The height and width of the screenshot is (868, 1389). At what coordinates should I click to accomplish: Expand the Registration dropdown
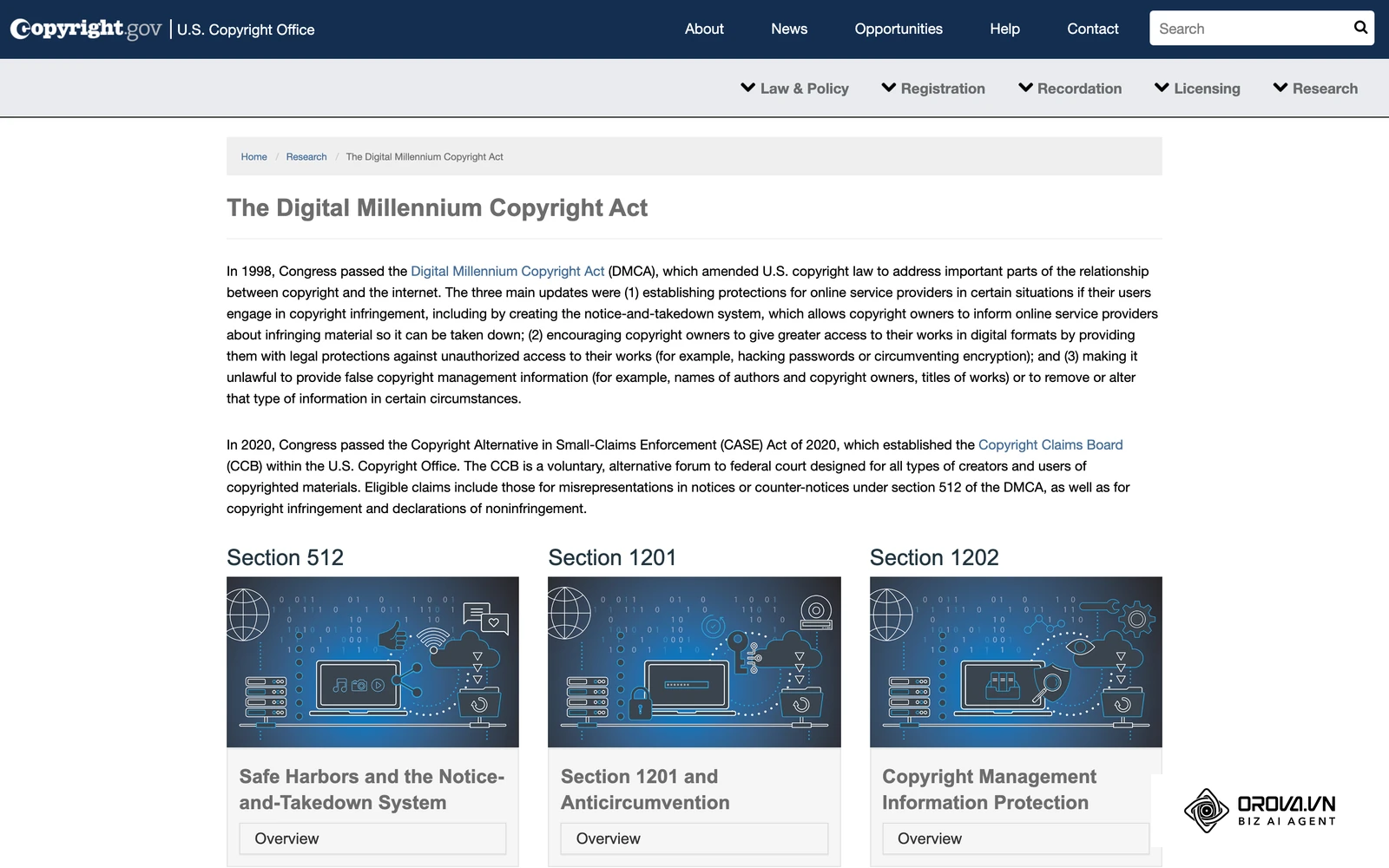point(933,89)
